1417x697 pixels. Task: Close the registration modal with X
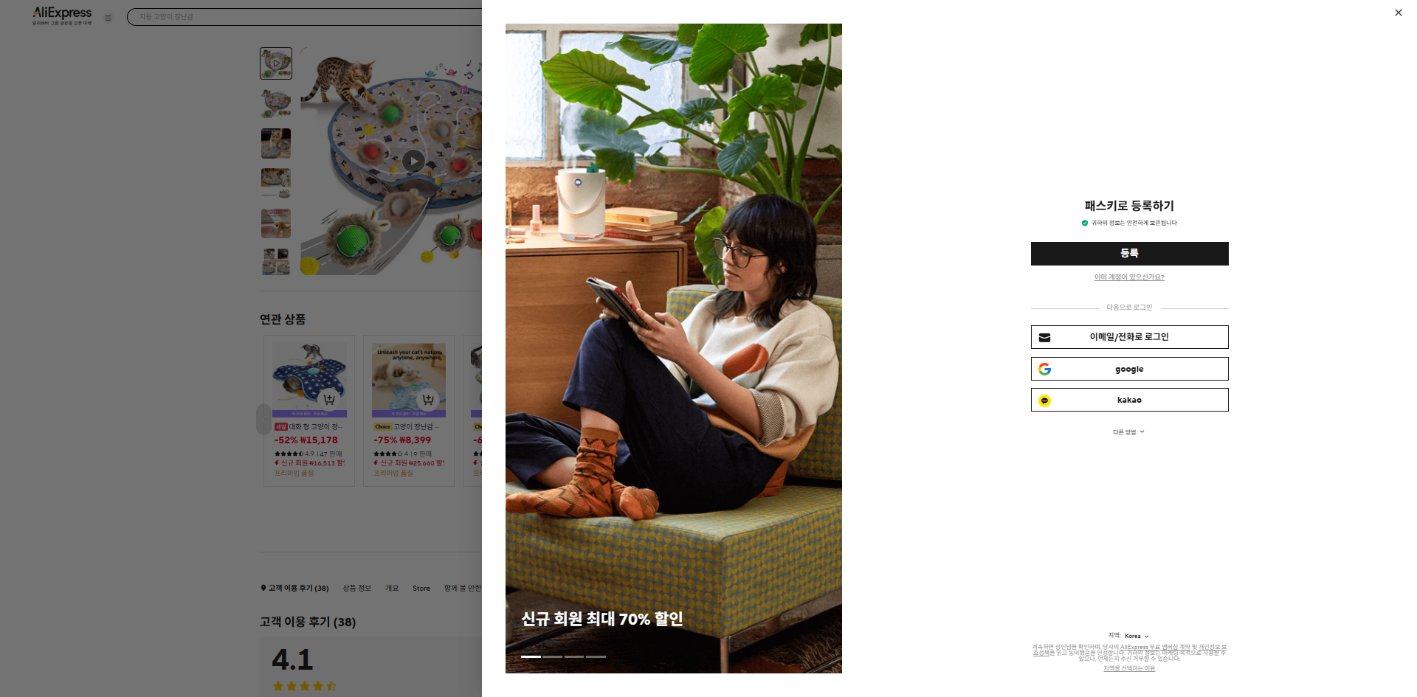point(1398,13)
